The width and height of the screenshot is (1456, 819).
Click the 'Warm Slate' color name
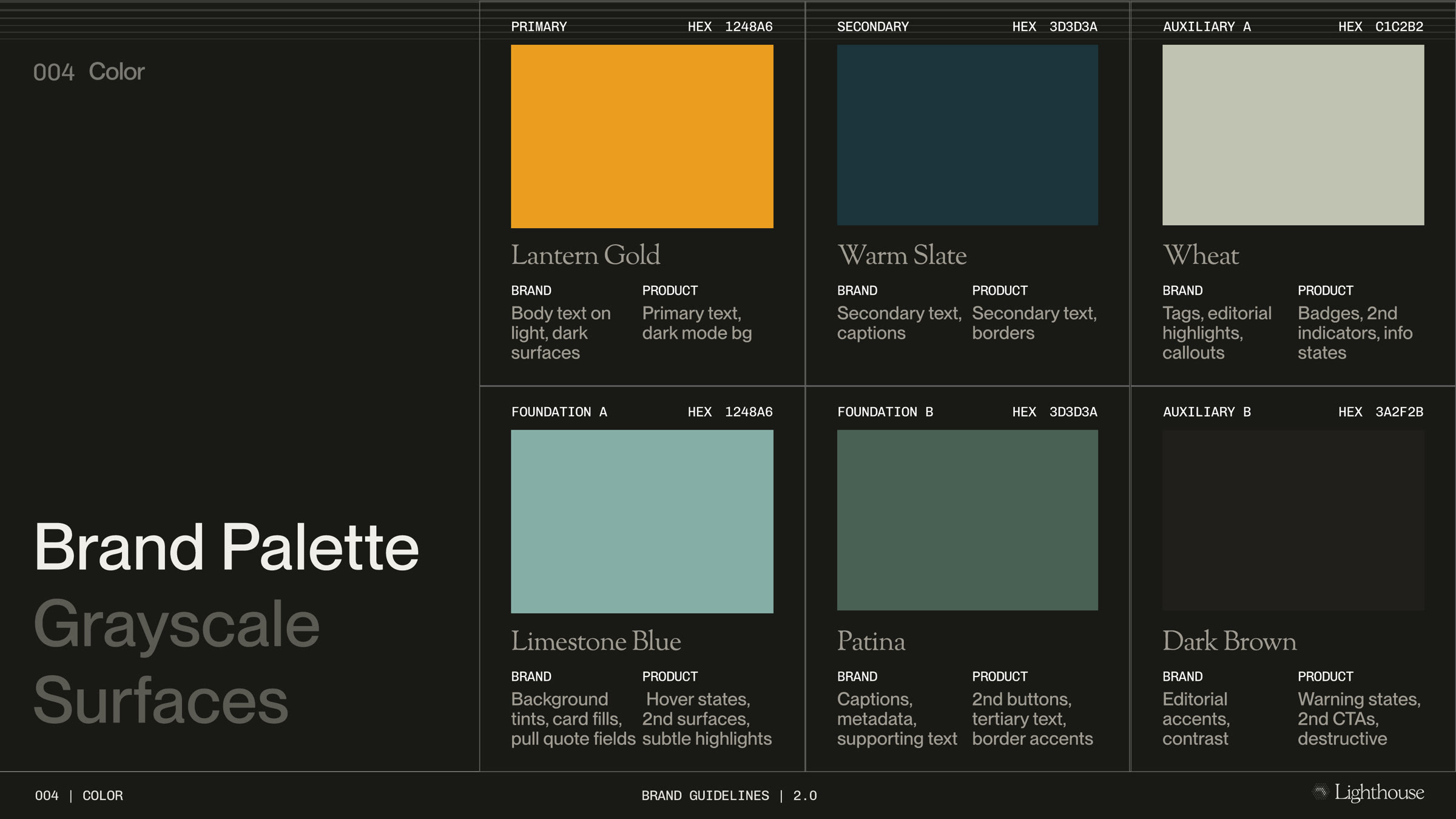click(x=902, y=255)
